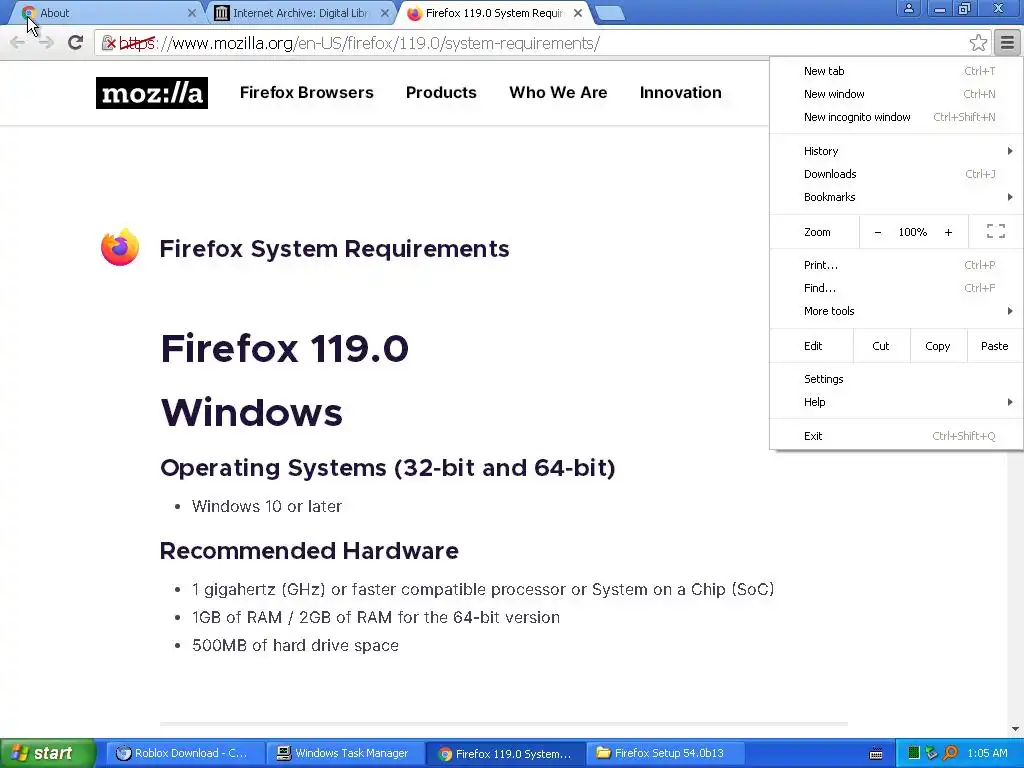Click the Firefox 119.0 heading
The height and width of the screenshot is (768, 1024).
pyautogui.click(x=285, y=348)
